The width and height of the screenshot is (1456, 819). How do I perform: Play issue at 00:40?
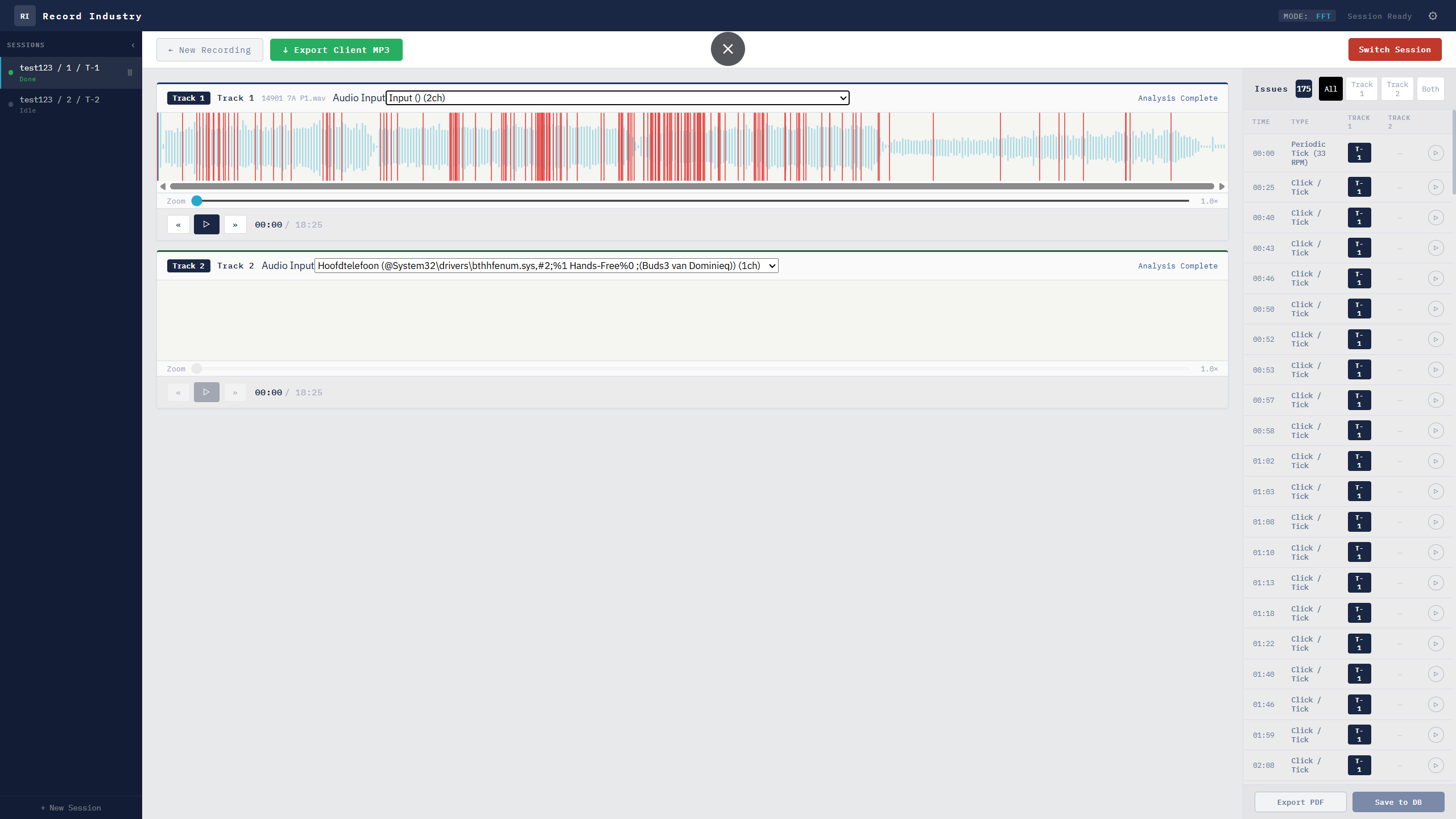(x=1436, y=217)
